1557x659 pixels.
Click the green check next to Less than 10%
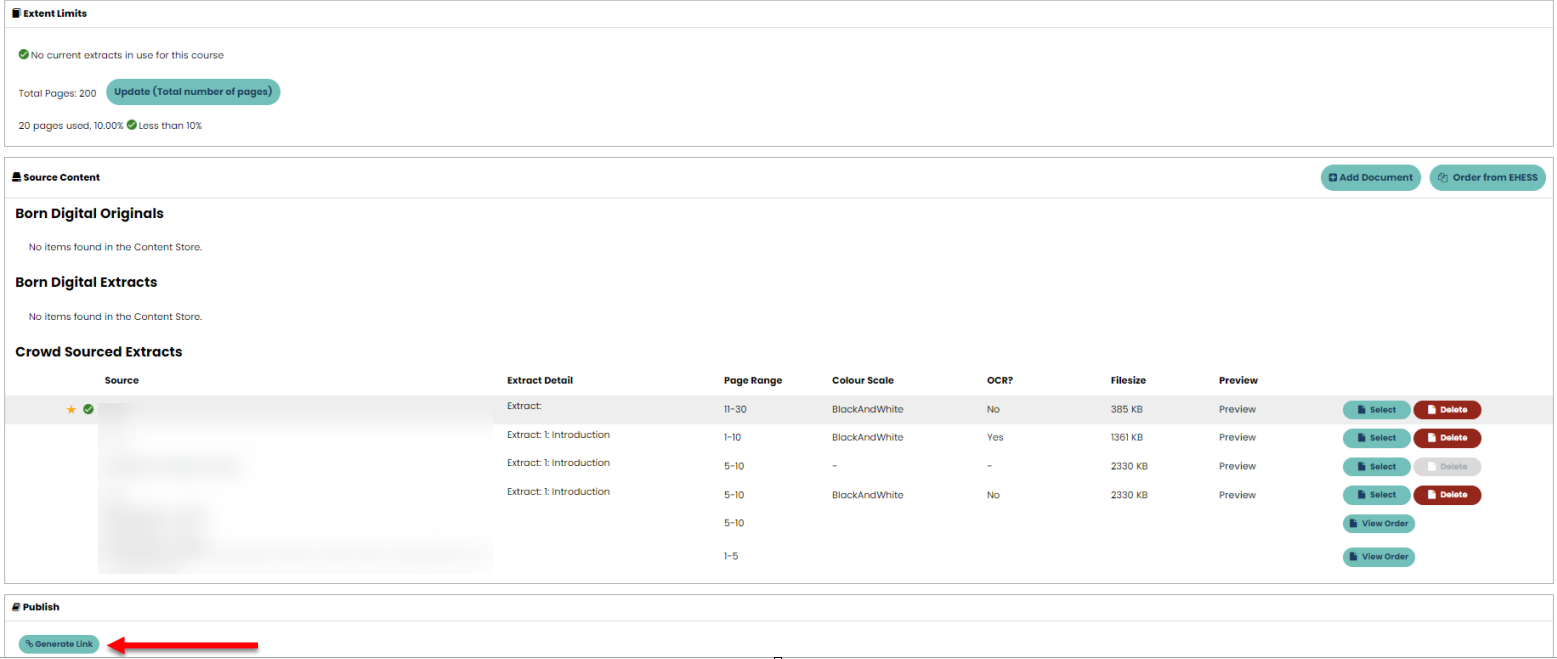tap(132, 126)
